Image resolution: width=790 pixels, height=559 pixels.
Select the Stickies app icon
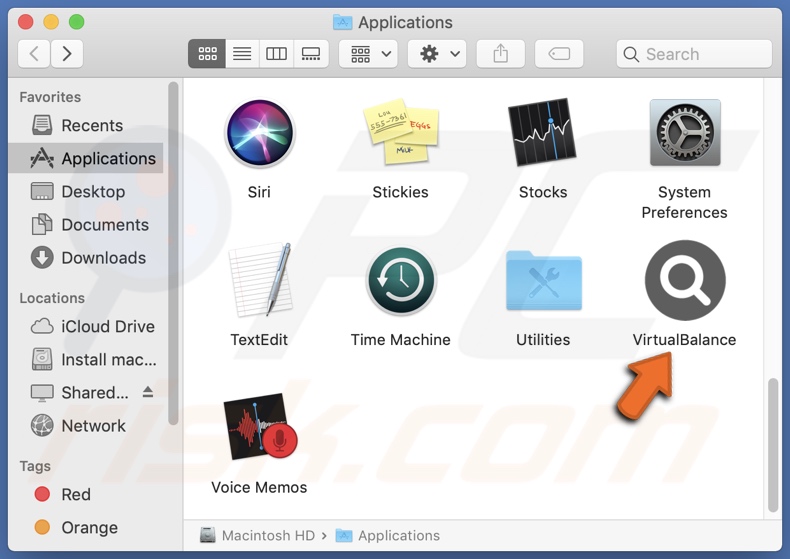pyautogui.click(x=401, y=132)
